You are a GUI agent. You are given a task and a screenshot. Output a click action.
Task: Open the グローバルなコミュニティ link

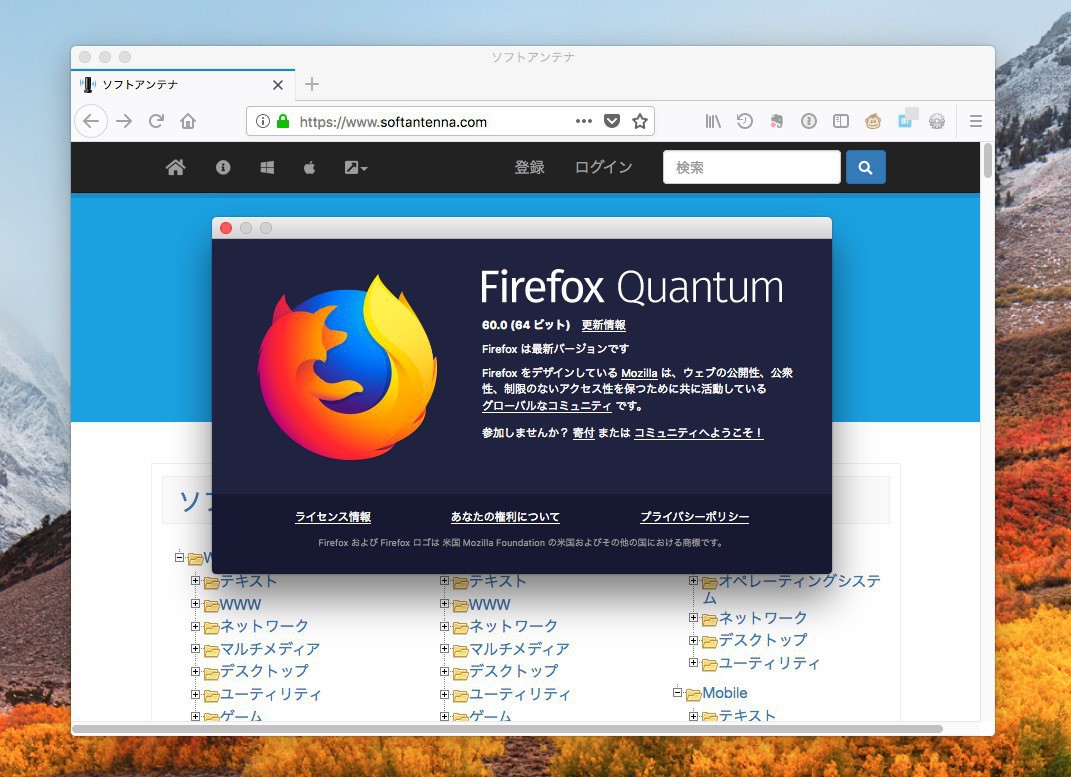coord(546,406)
